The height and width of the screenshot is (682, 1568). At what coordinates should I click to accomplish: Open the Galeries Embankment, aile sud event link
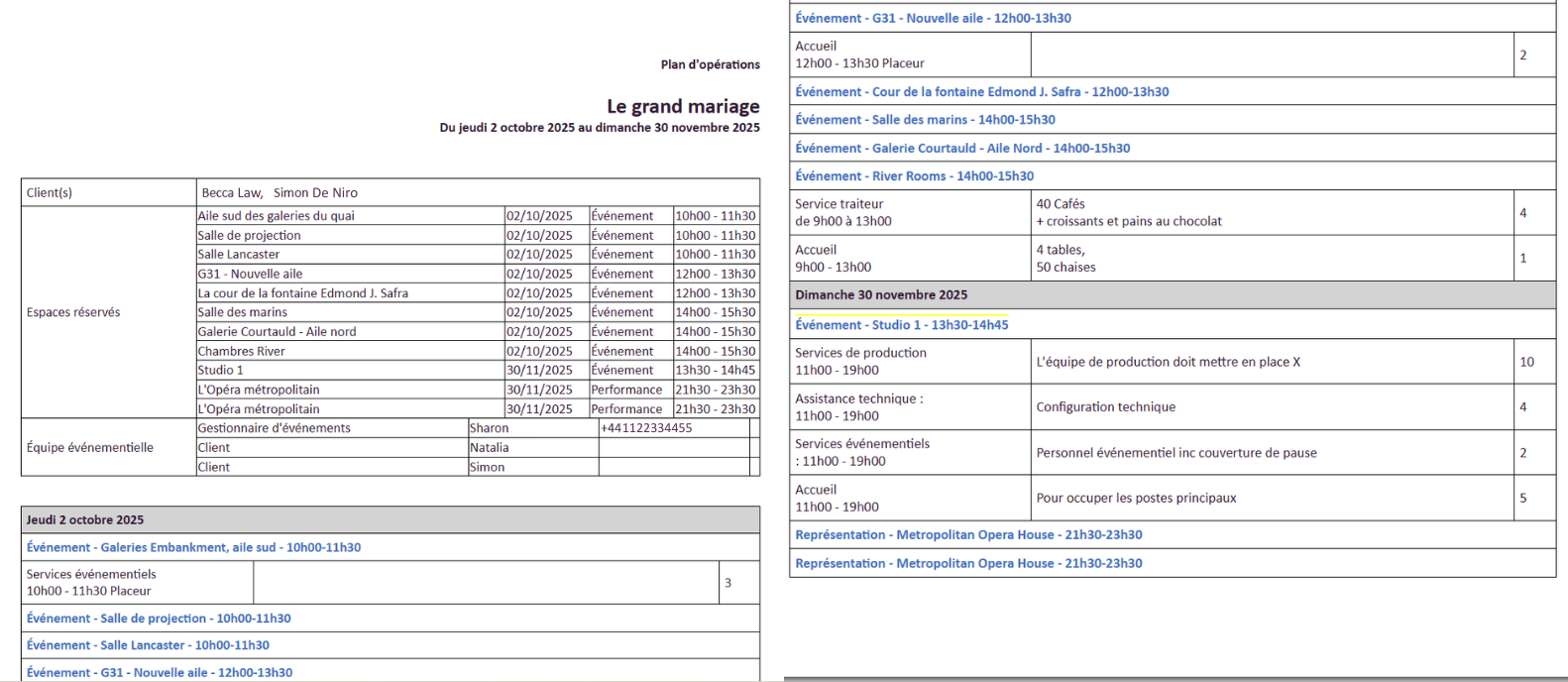click(x=193, y=547)
